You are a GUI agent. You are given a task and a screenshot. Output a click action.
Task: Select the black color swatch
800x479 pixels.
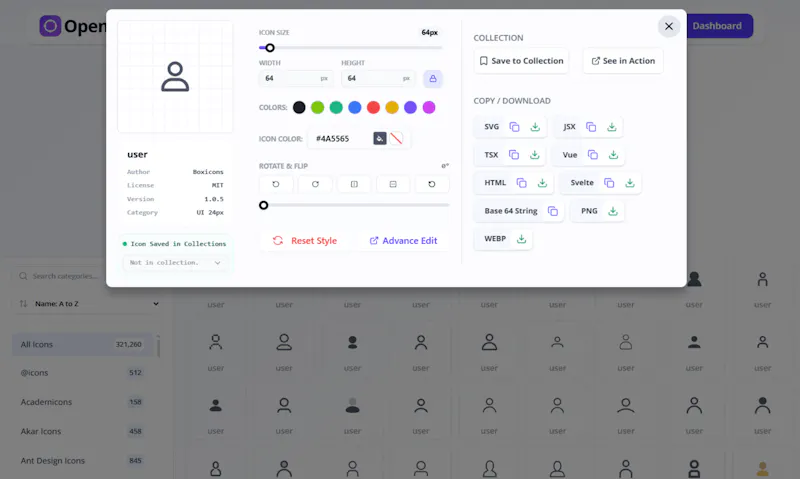click(x=299, y=108)
